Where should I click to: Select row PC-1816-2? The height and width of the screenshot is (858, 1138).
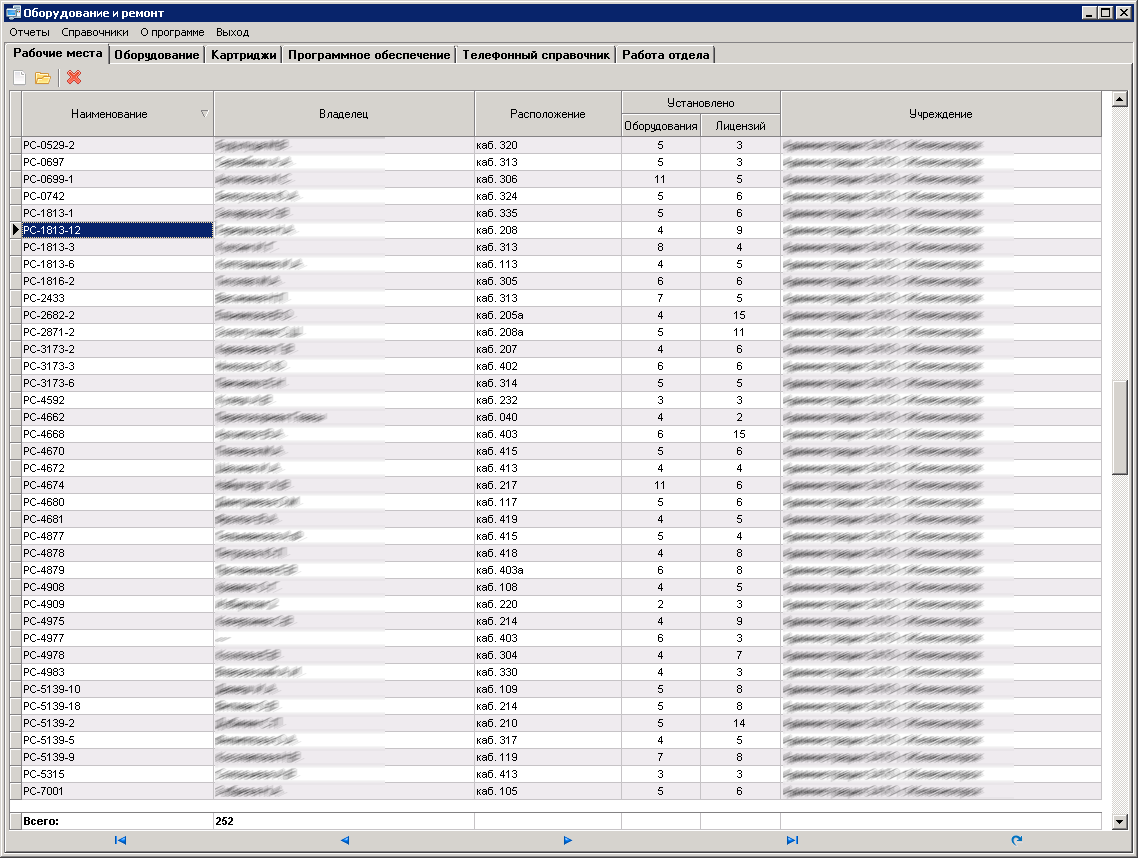(x=556, y=281)
